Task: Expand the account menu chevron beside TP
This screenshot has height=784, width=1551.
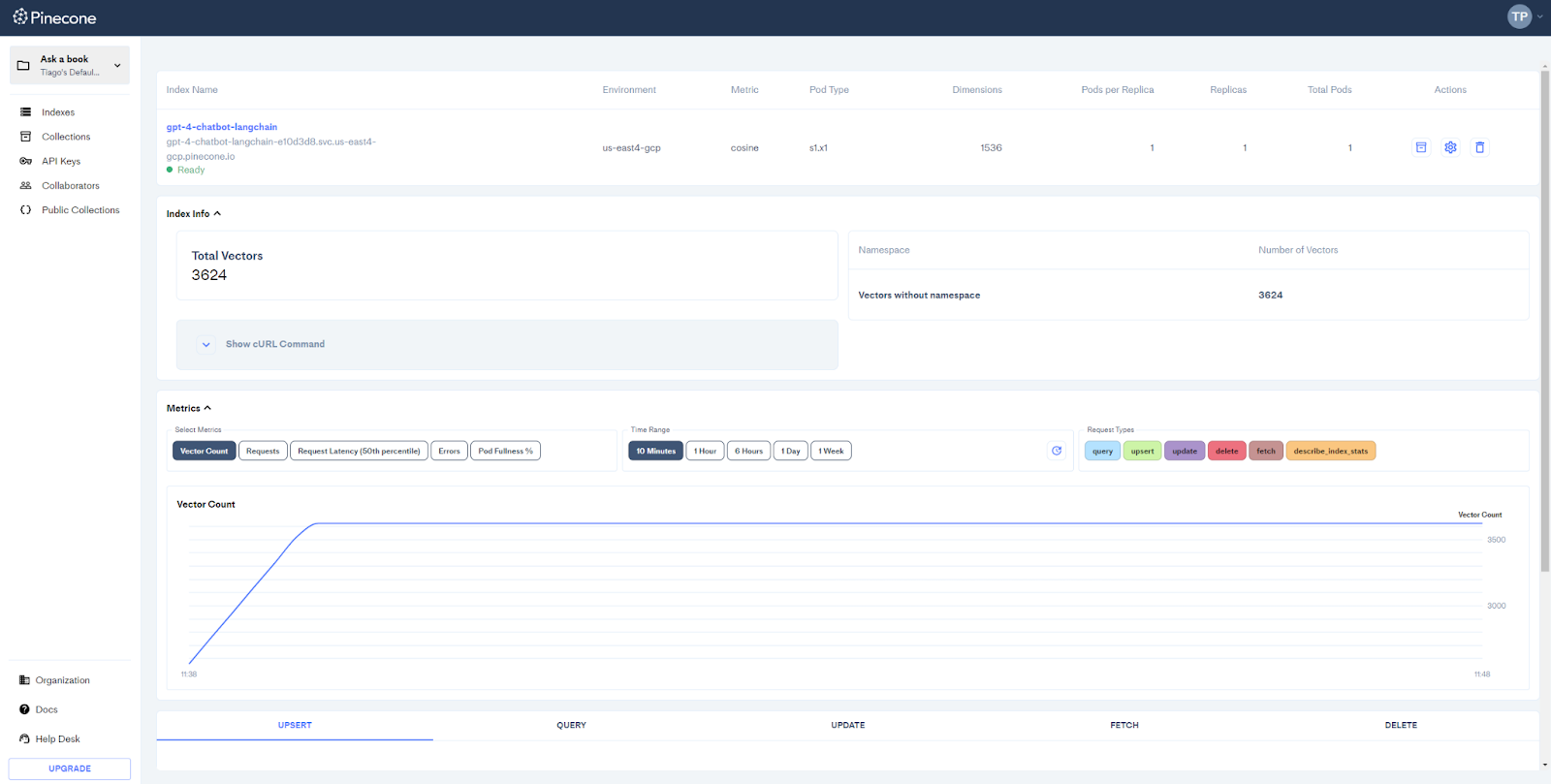Action: pos(1539,16)
